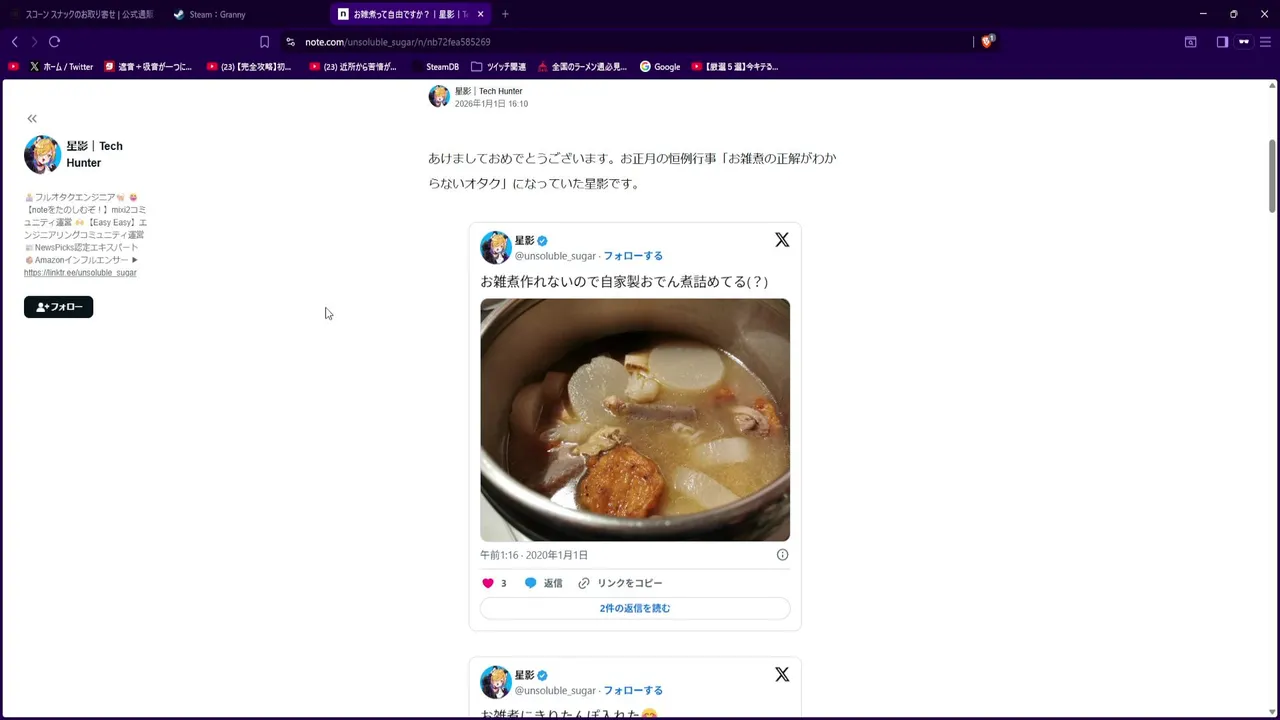This screenshot has height=720, width=1280.
Task: Open @unsoluble_sugar handle on first tweet
Action: pos(555,256)
